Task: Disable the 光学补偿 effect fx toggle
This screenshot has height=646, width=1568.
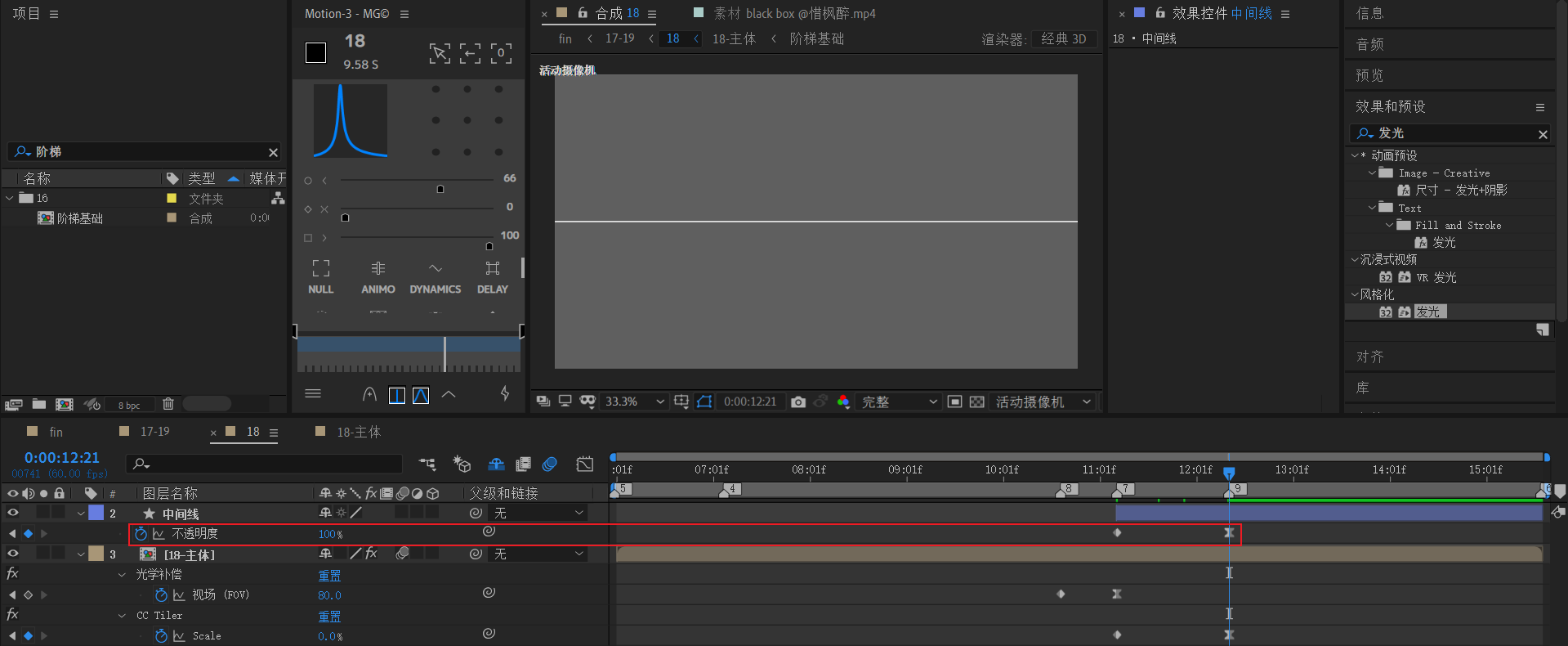Action: [12, 574]
